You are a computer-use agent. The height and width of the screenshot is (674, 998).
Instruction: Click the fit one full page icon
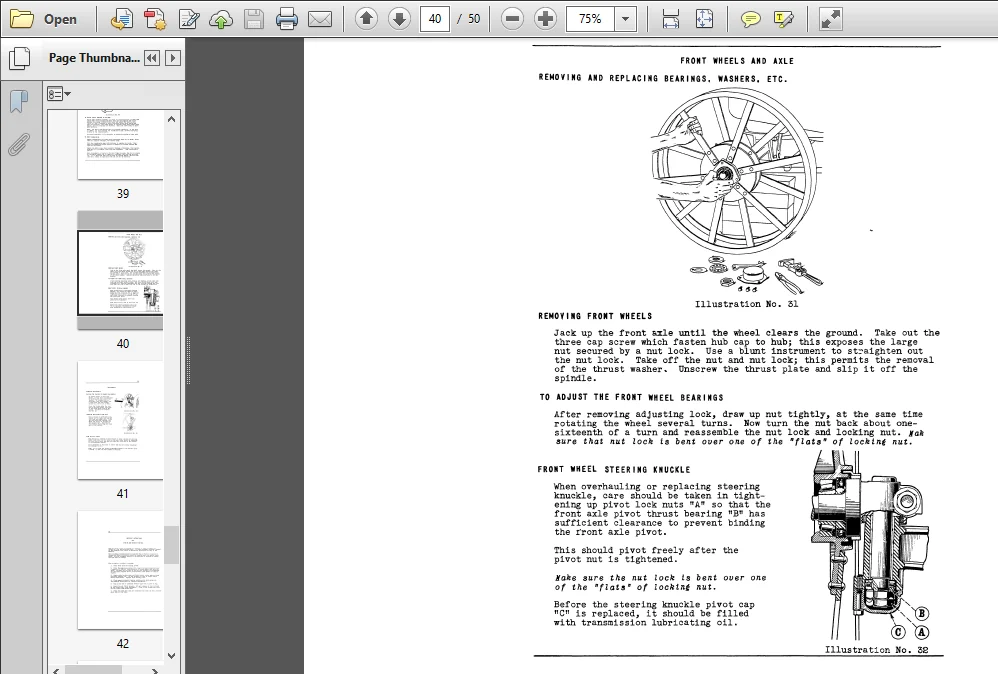[x=704, y=19]
